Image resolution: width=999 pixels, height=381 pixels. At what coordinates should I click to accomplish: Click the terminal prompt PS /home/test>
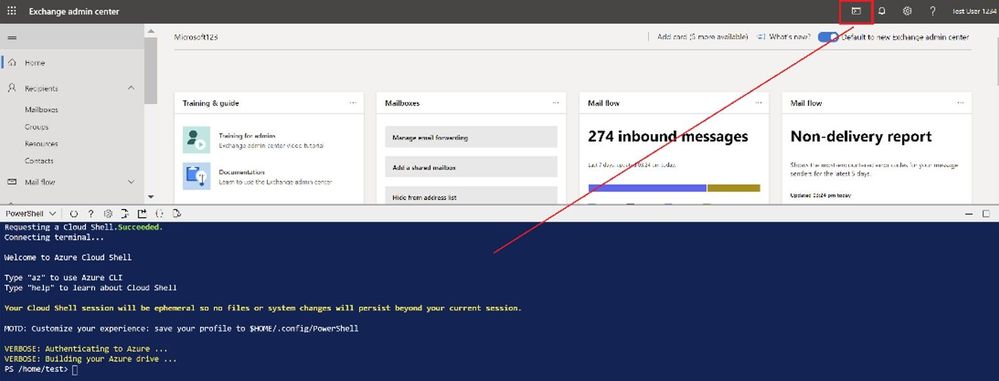point(36,369)
